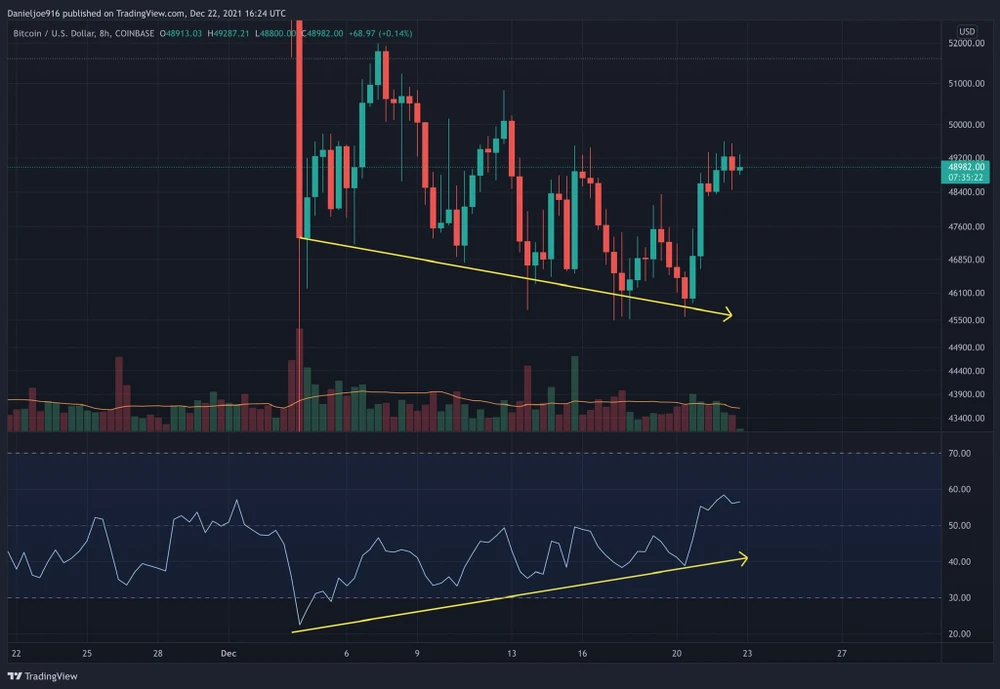Click the tallest volume bar below red spike

click(x=299, y=380)
